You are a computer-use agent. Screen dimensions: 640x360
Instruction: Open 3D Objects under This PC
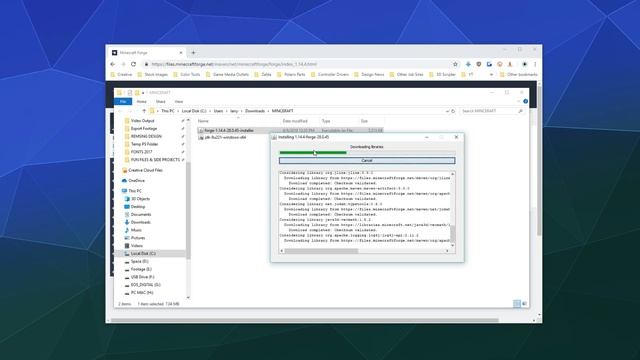click(x=140, y=199)
